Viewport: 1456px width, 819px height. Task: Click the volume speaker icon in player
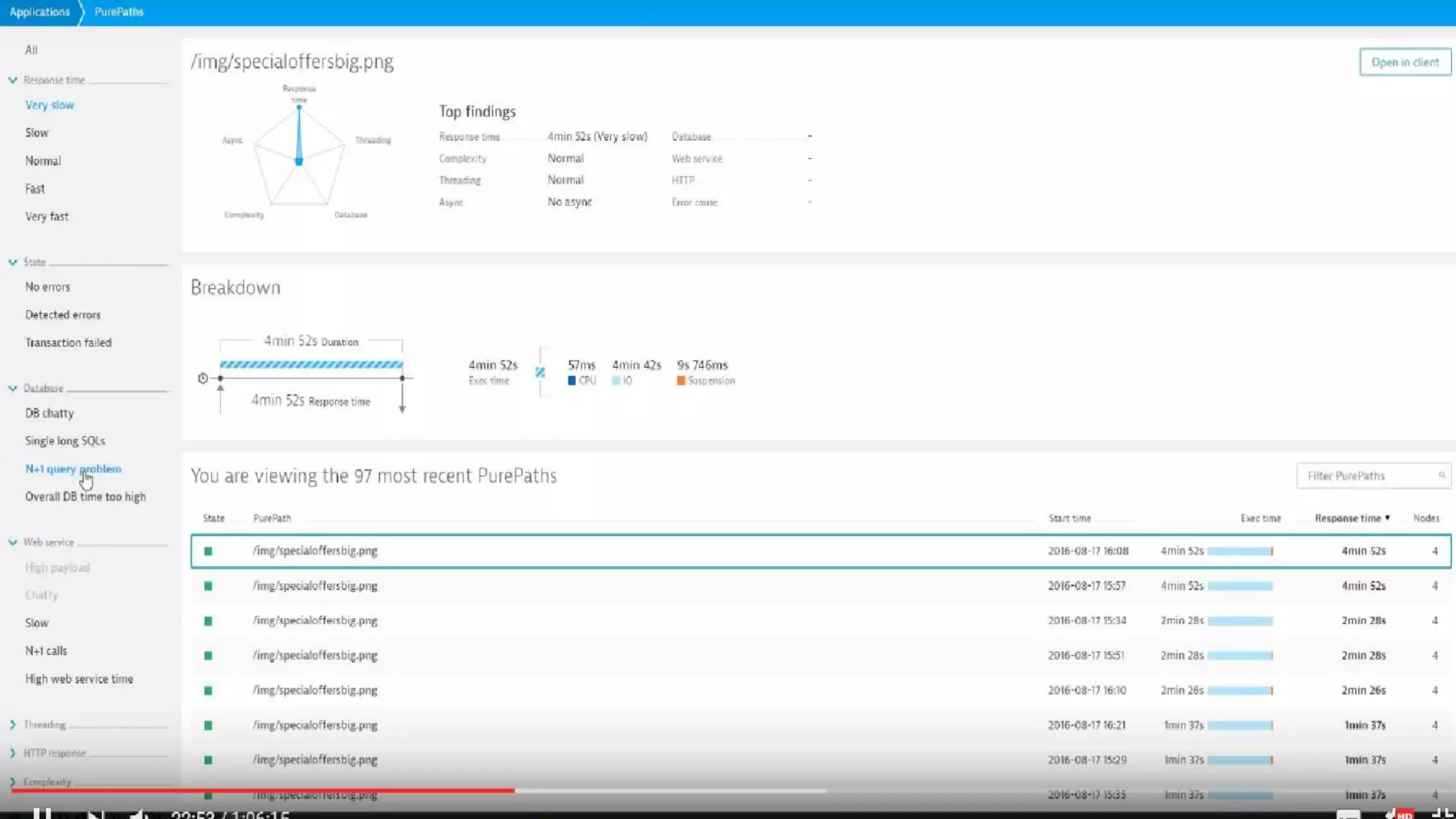[x=139, y=814]
